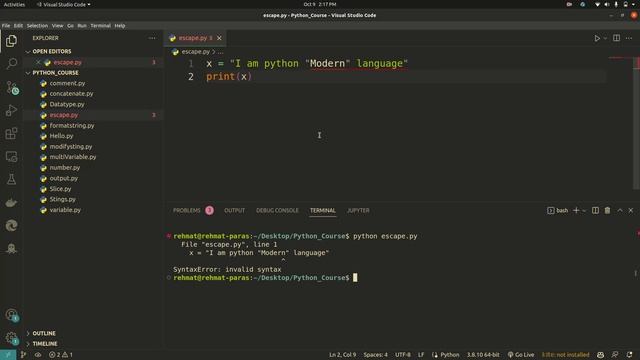Expand the Timeline section
Viewport: 640px width, 360px height.
coord(44,344)
